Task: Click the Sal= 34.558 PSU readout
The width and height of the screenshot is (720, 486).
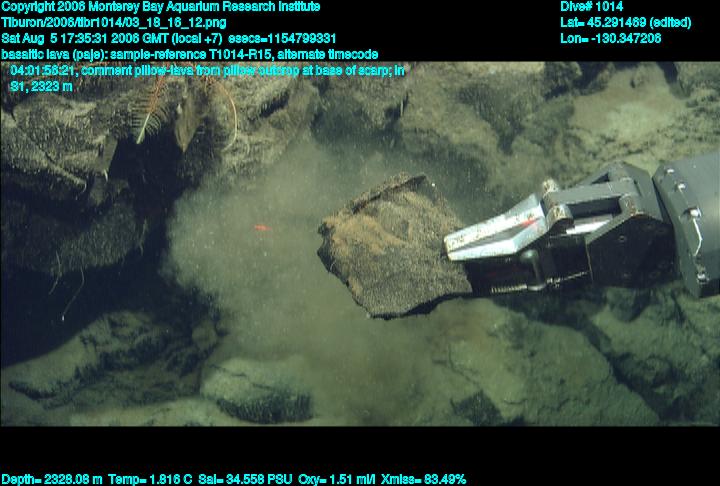Action: pyautogui.click(x=245, y=480)
